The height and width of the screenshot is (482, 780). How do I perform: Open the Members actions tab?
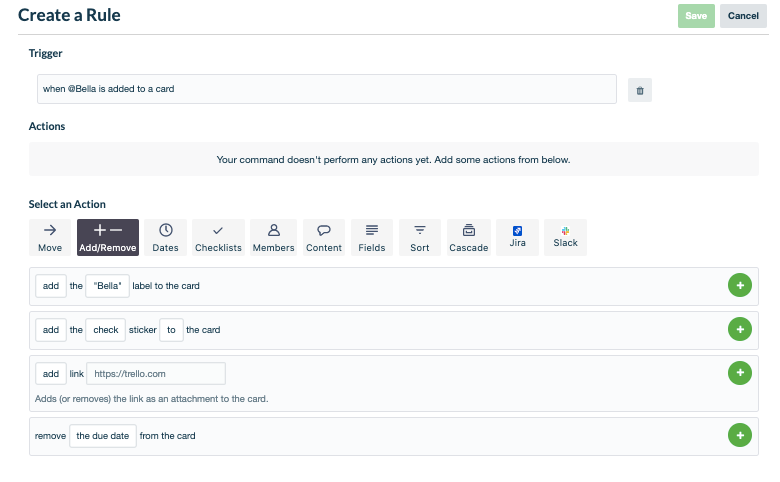click(x=274, y=238)
